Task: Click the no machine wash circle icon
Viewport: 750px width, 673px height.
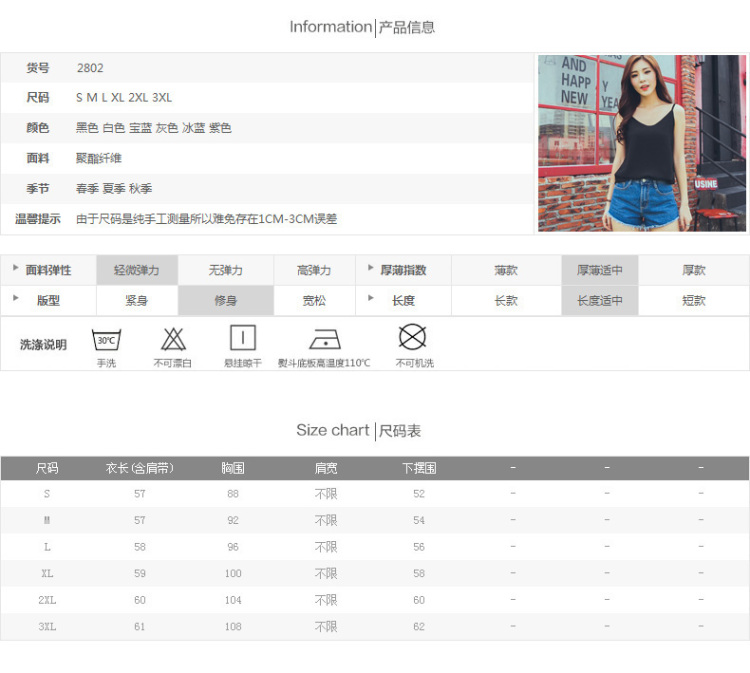Action: (x=412, y=337)
